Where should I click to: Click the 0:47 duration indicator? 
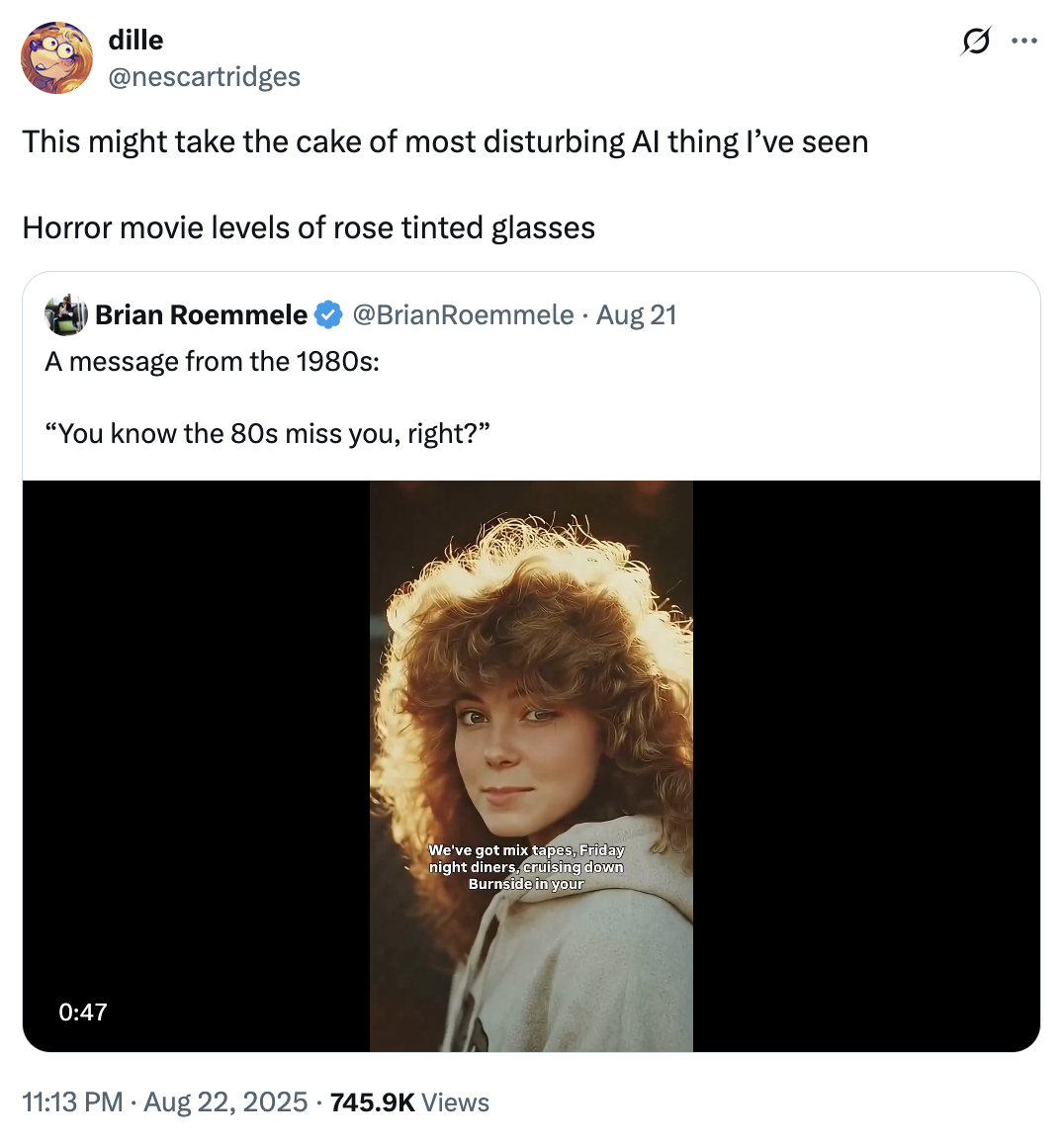82,1011
